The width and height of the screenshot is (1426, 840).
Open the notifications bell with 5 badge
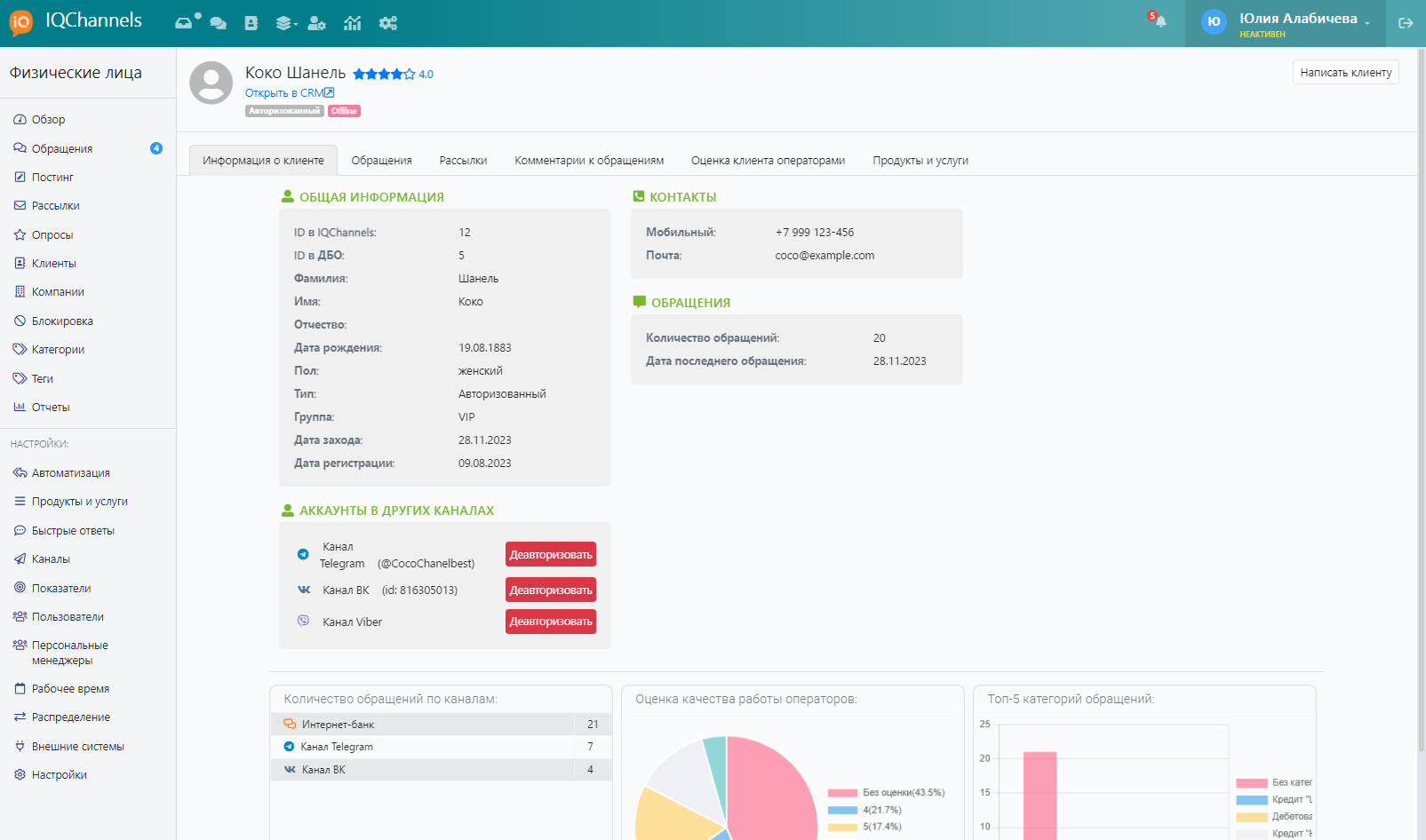coord(1159,20)
